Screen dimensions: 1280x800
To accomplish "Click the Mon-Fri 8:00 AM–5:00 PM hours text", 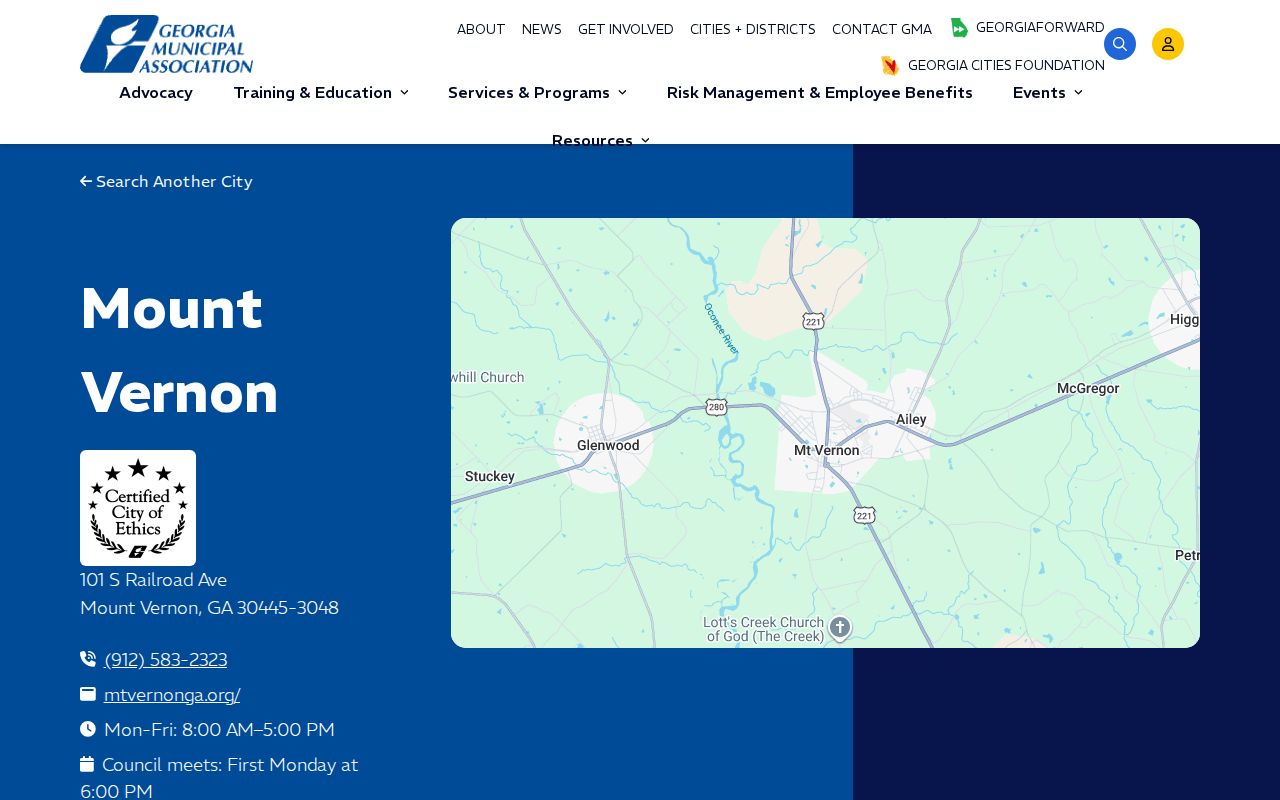I will coord(219,730).
